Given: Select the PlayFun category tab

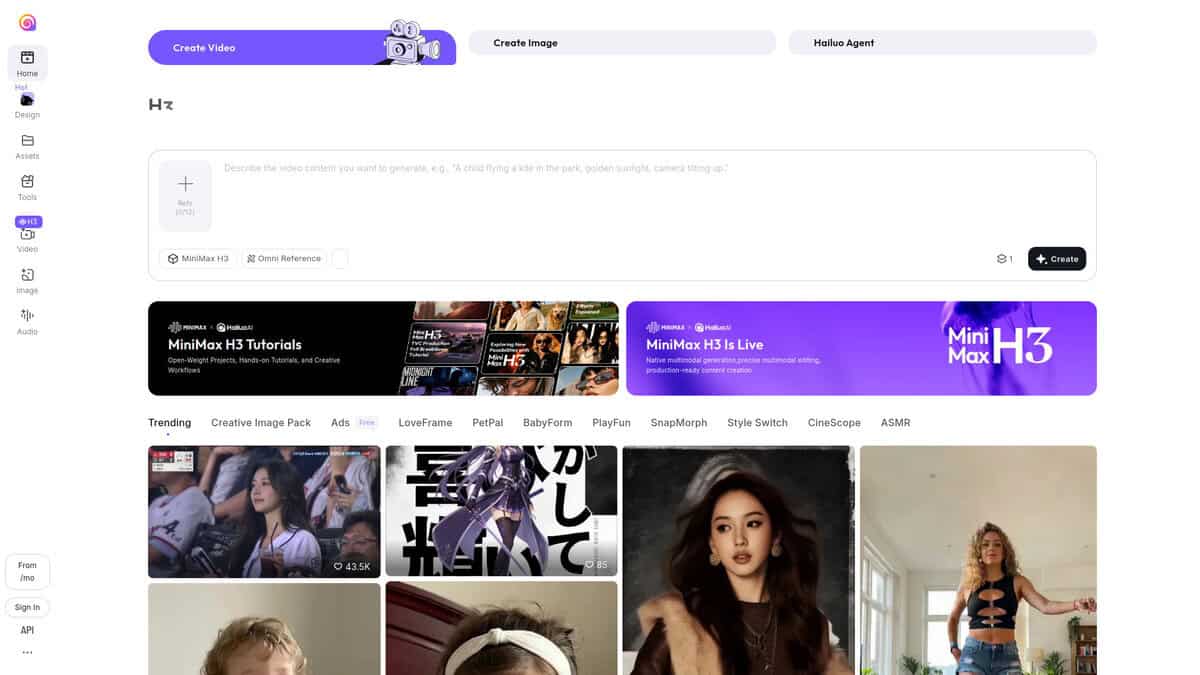Looking at the screenshot, I should click(x=611, y=423).
